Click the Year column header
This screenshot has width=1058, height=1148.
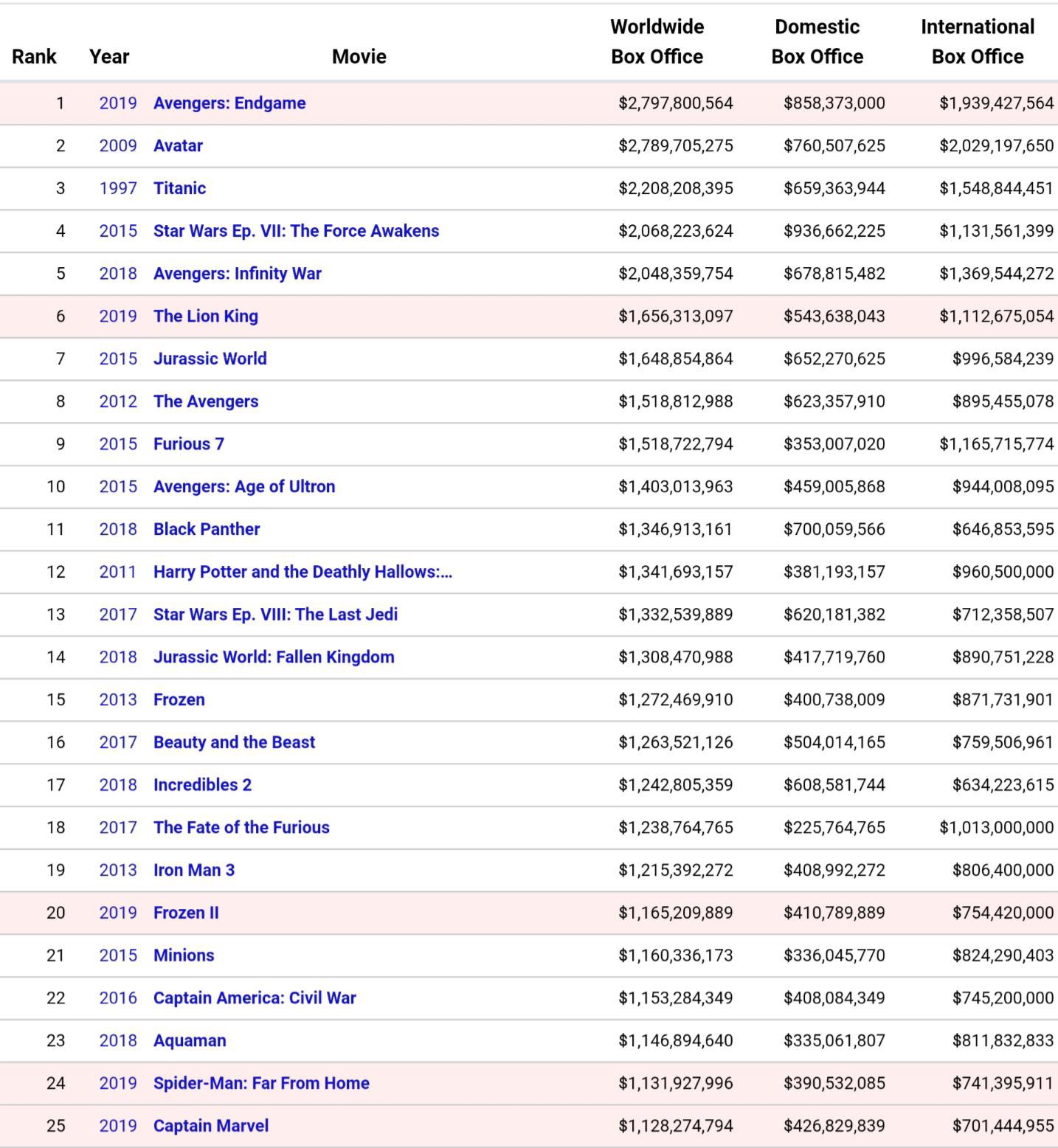click(x=109, y=57)
